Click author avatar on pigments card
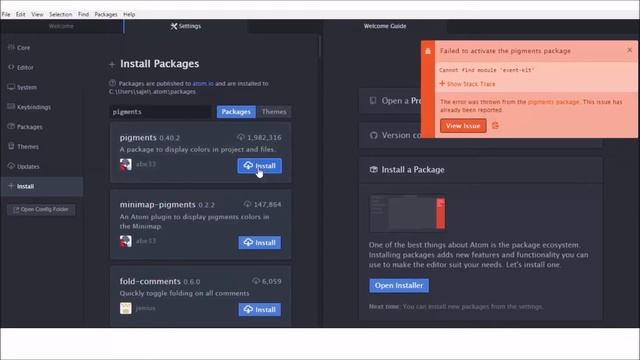 126,164
